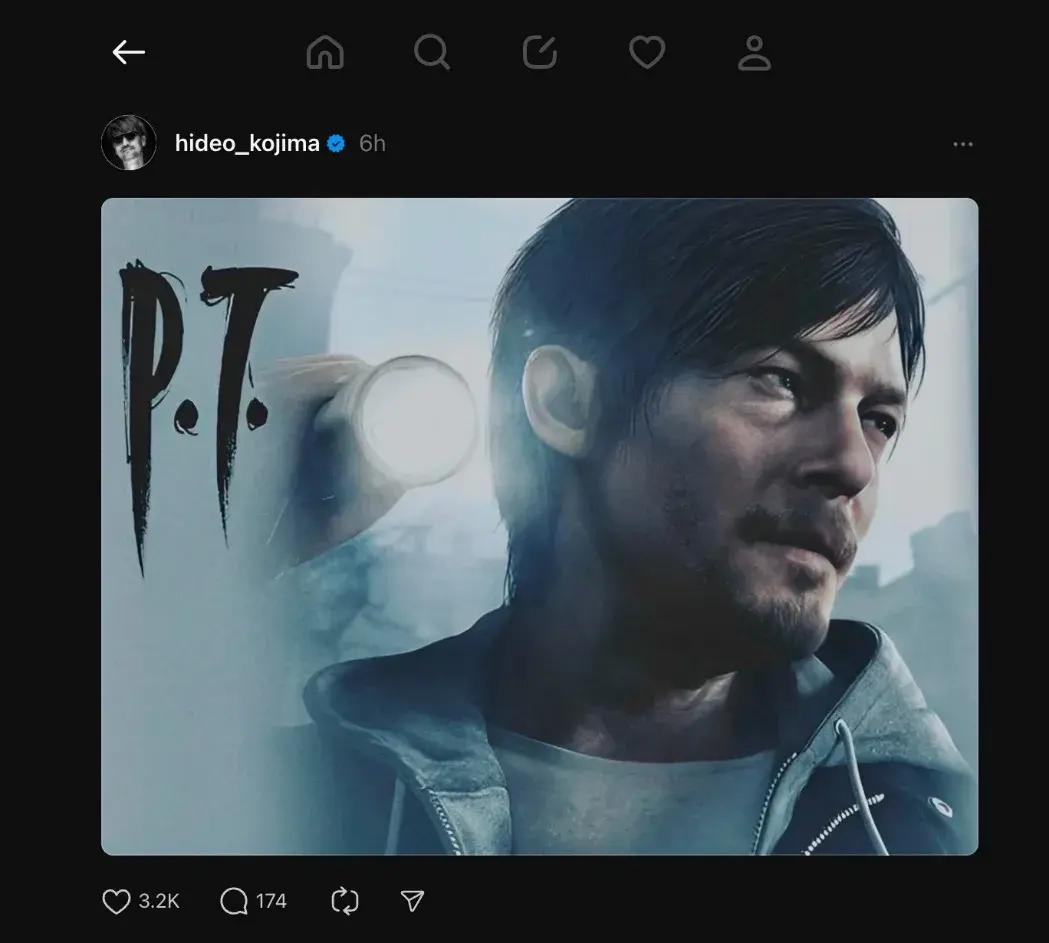Expand the post's three-dot more menu
Image resolution: width=1049 pixels, height=943 pixels.
pyautogui.click(x=963, y=144)
